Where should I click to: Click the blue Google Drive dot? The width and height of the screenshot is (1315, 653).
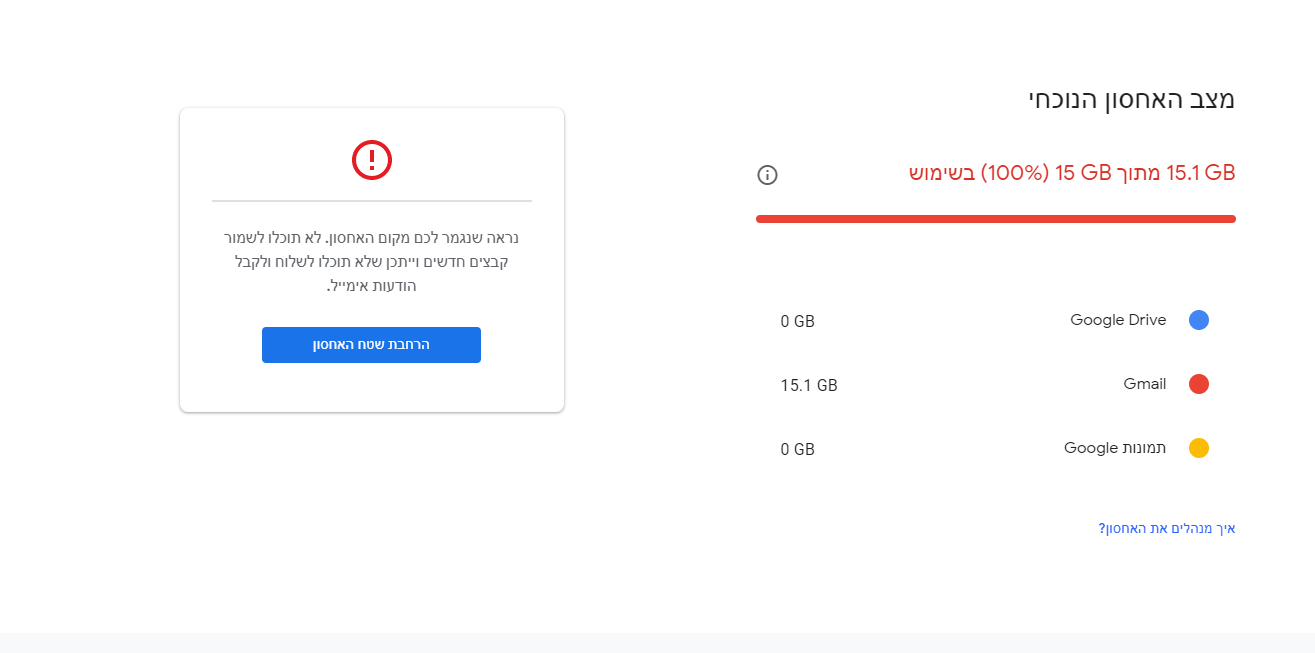tap(1199, 320)
